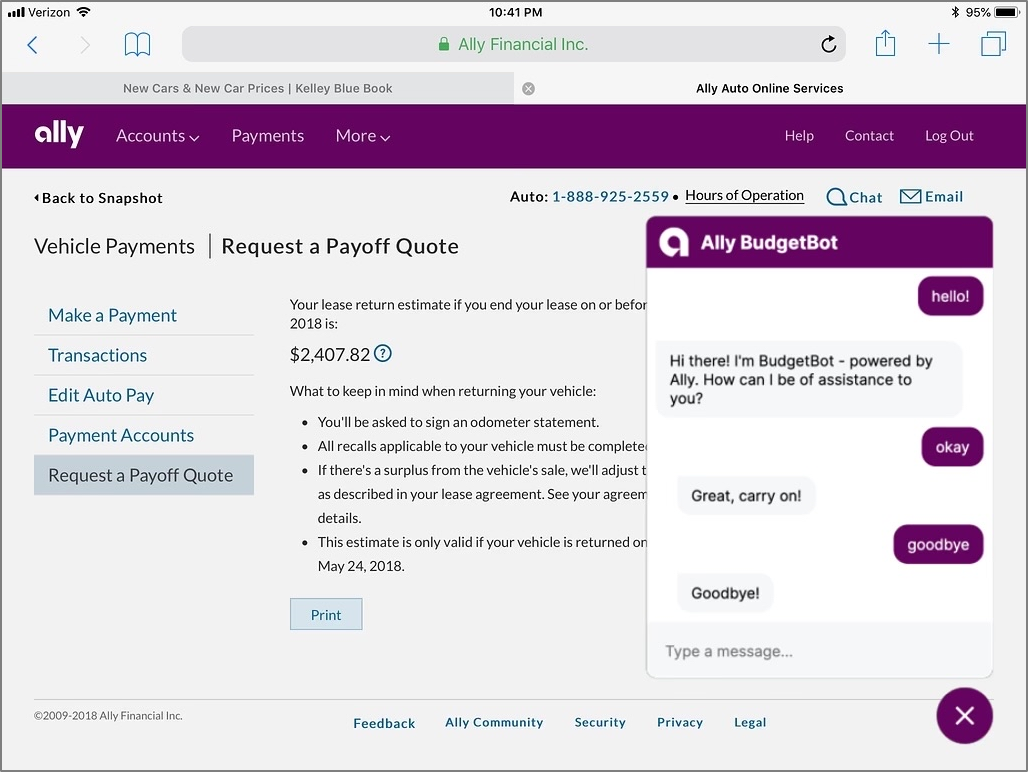Select Edit Auto Pay in the sidebar
Image resolution: width=1028 pixels, height=772 pixels.
pos(101,395)
